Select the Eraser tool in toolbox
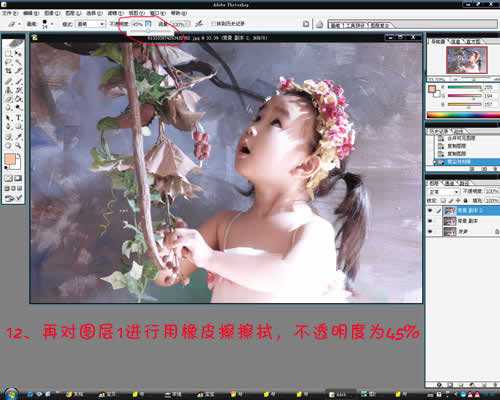This screenshot has width=500, height=400. 9,99
